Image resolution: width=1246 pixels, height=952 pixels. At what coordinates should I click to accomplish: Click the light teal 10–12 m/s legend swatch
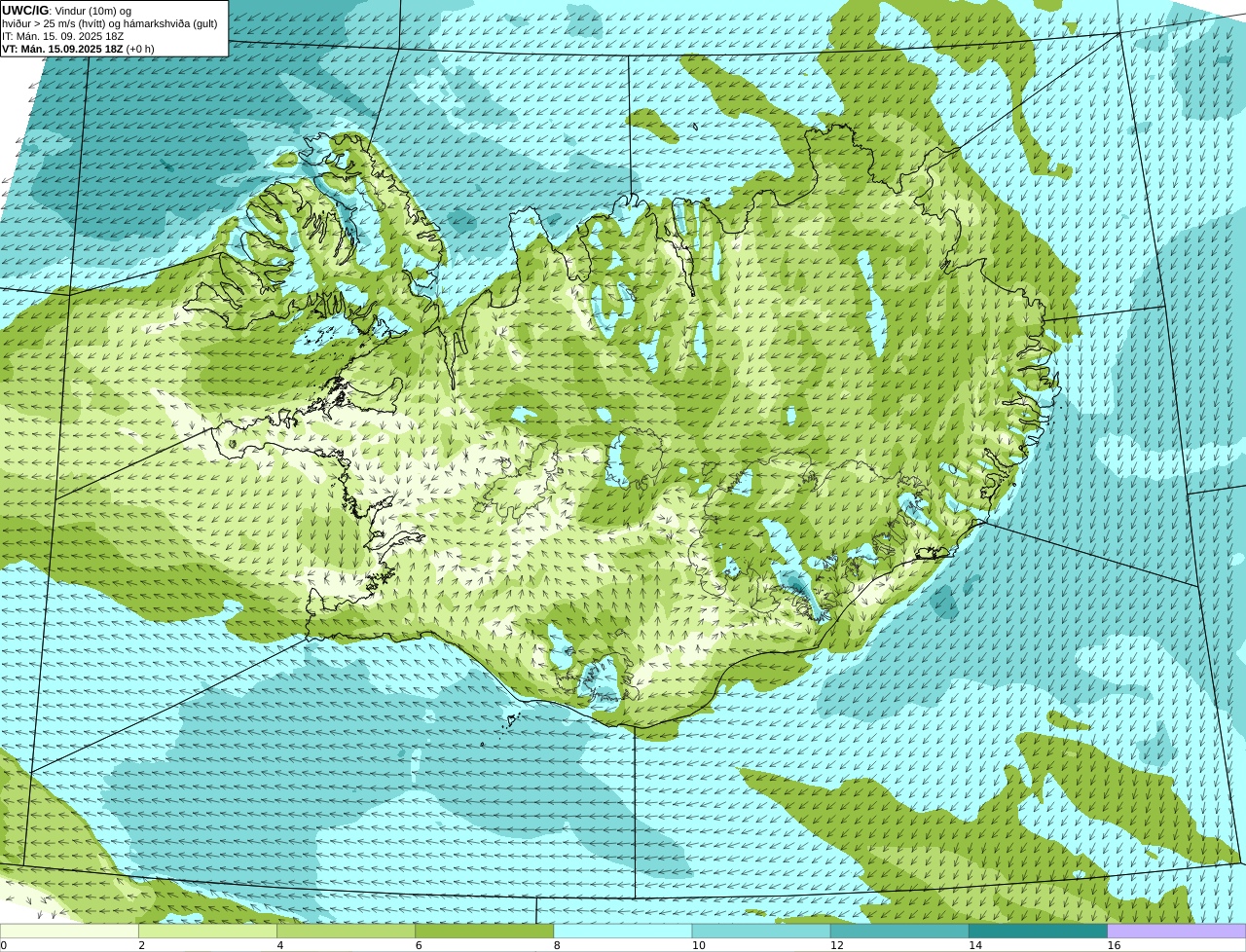click(x=761, y=932)
